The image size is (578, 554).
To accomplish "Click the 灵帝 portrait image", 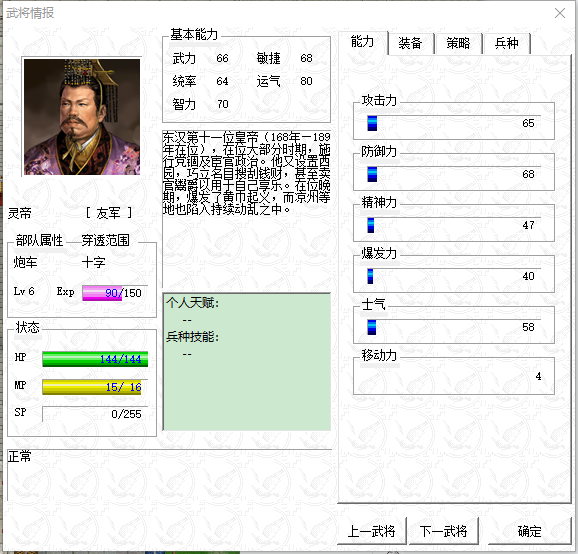I will click(82, 117).
